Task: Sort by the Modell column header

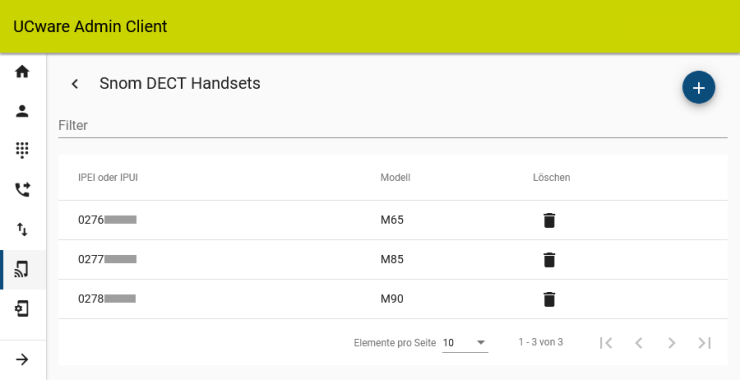Action: [x=395, y=178]
